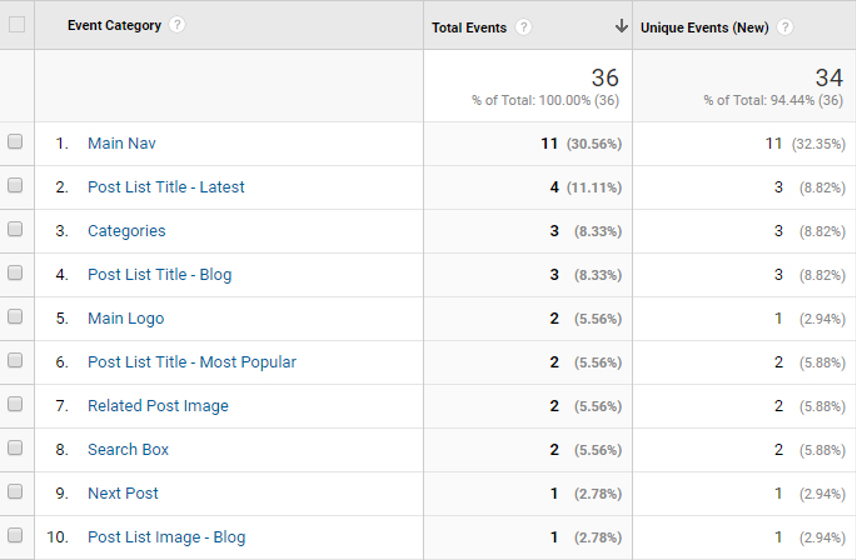Sort by Unique Events (New) column header
This screenshot has height=560, width=856.
(x=704, y=28)
